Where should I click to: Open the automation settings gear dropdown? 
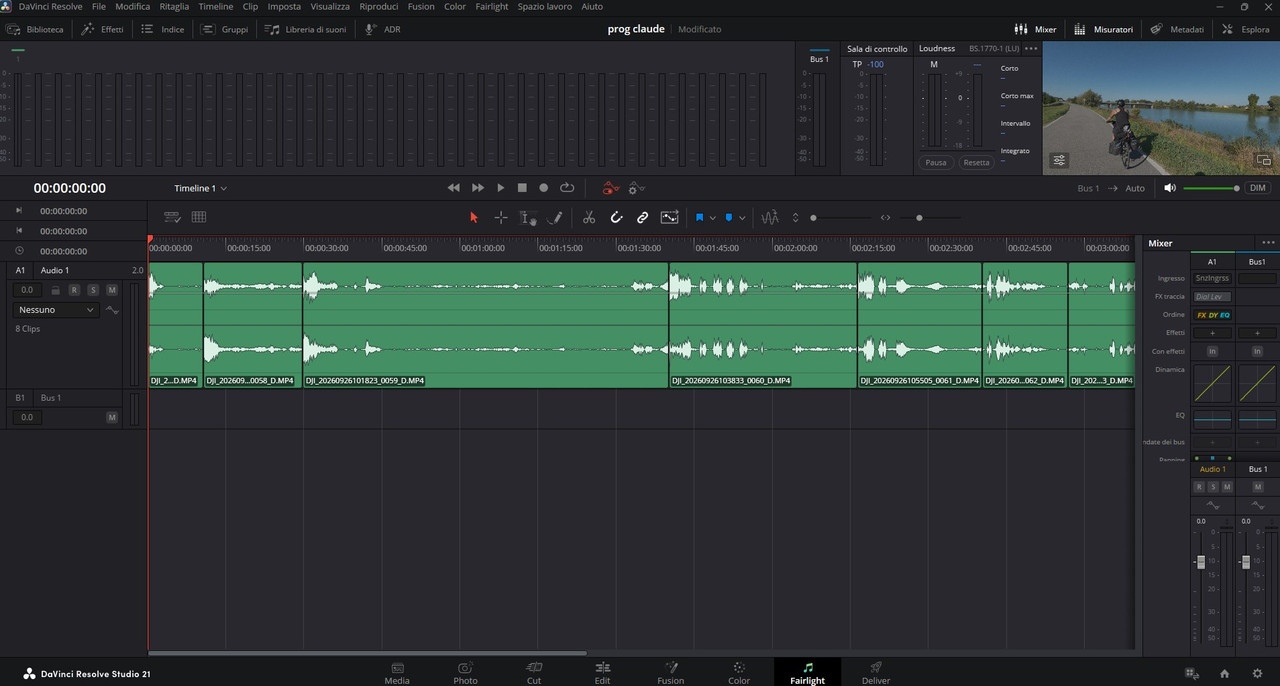[637, 188]
